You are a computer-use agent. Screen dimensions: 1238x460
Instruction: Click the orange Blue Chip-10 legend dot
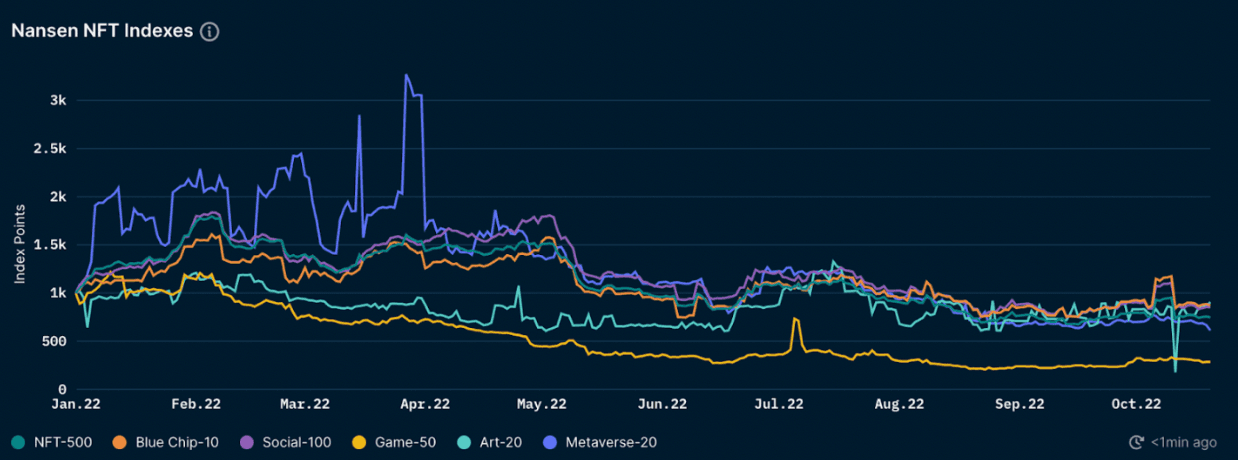(118, 442)
